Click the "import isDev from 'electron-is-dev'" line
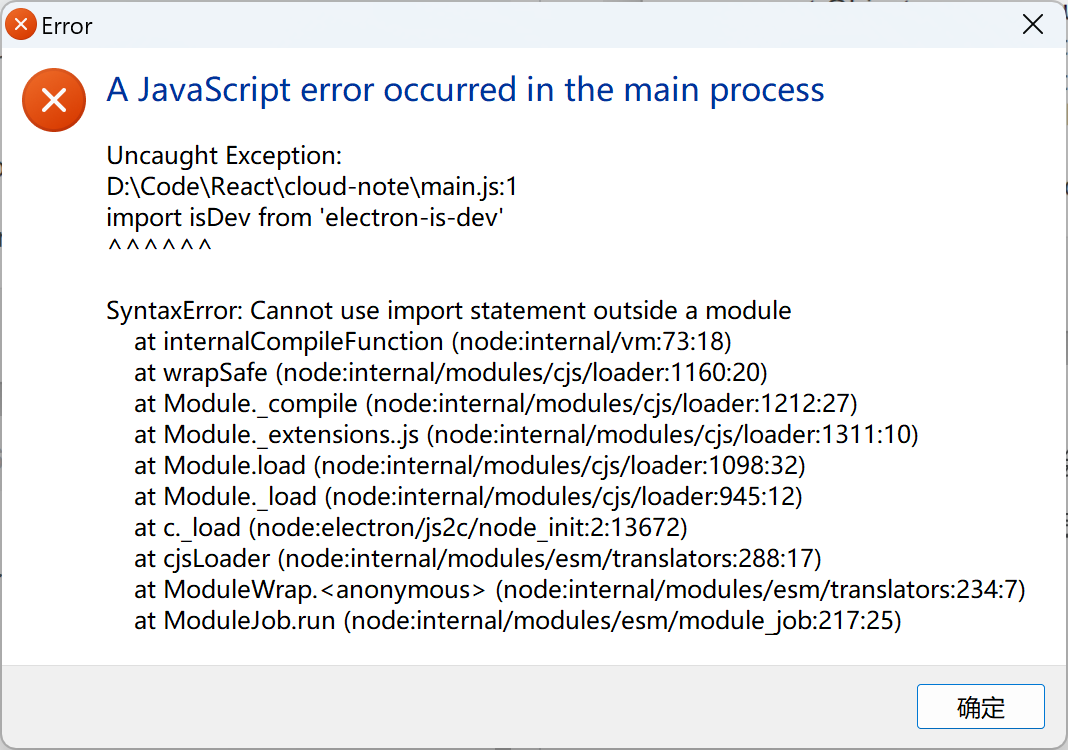Image resolution: width=1068 pixels, height=750 pixels. point(304,217)
